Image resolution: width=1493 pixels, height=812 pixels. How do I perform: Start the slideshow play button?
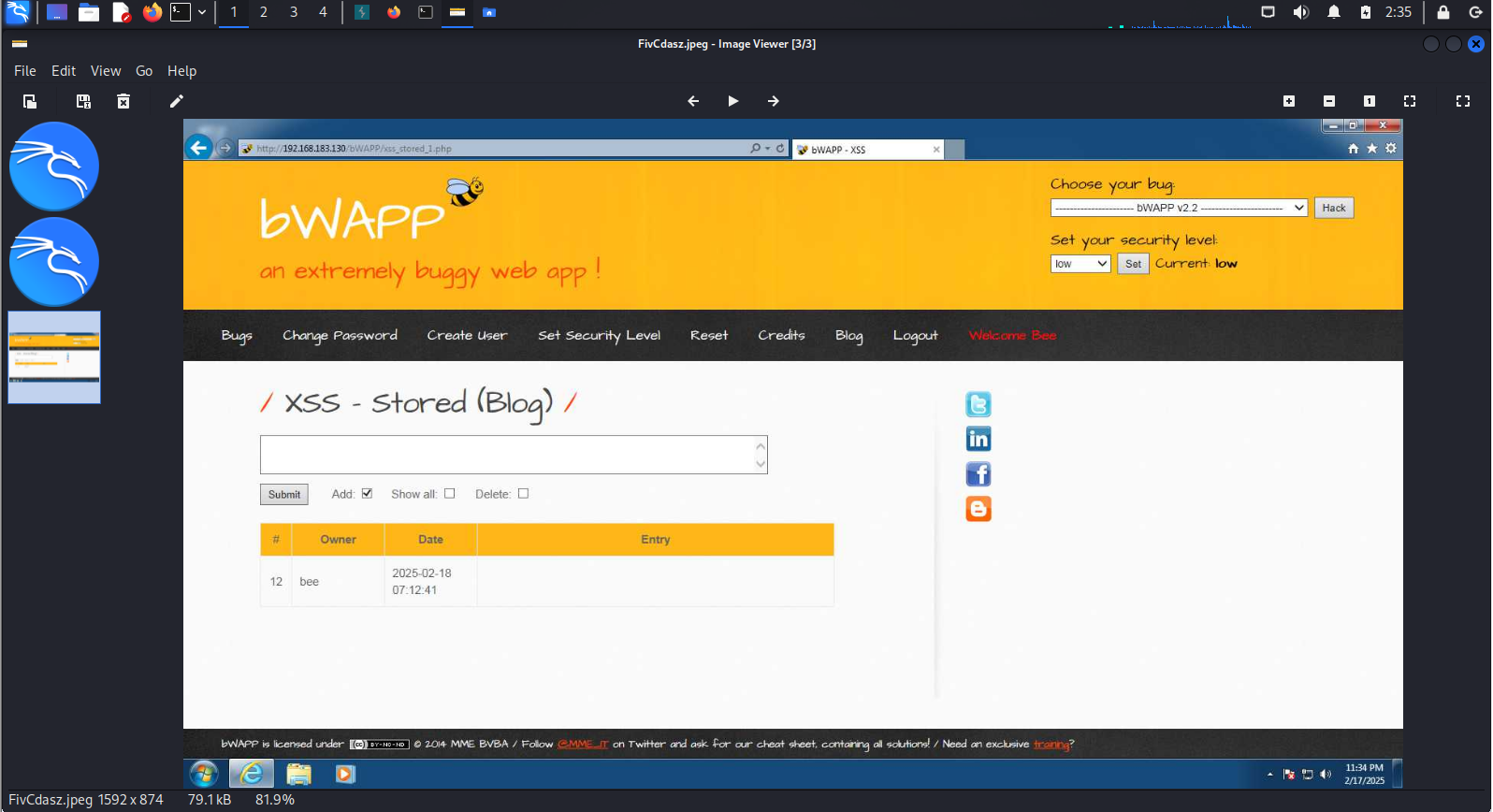[x=733, y=101]
